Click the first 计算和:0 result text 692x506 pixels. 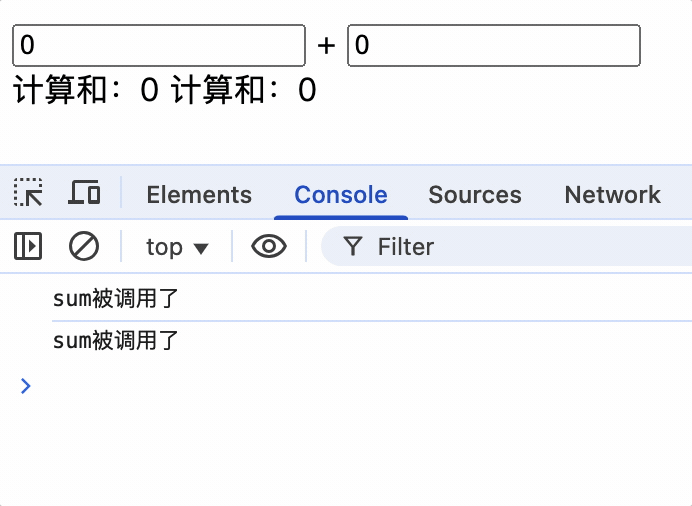pyautogui.click(x=85, y=91)
